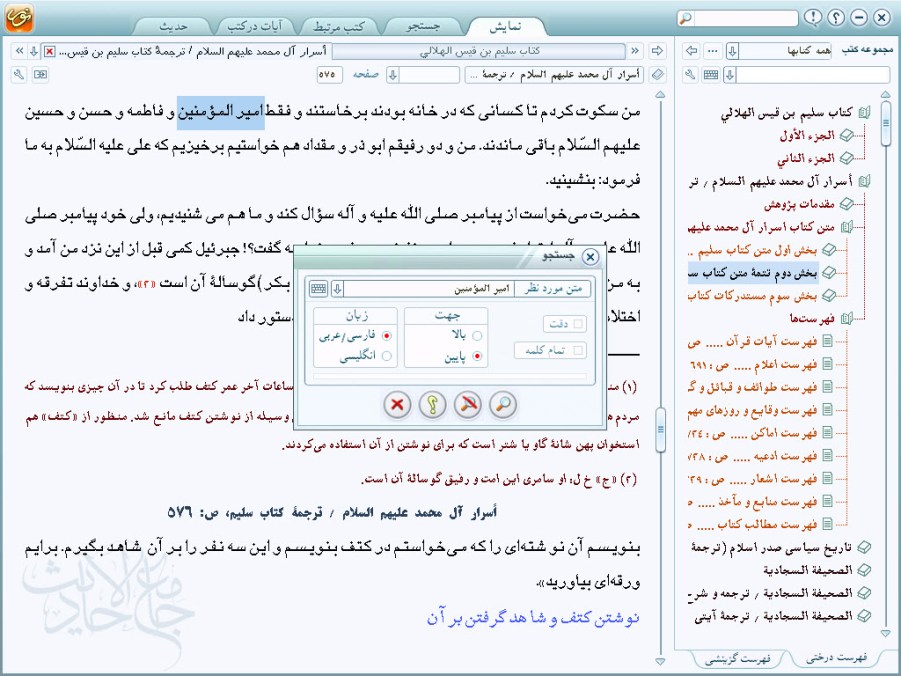This screenshot has width=901, height=676.
Task: Open dropdown arrow of library search field
Action: pyautogui.click(x=730, y=75)
